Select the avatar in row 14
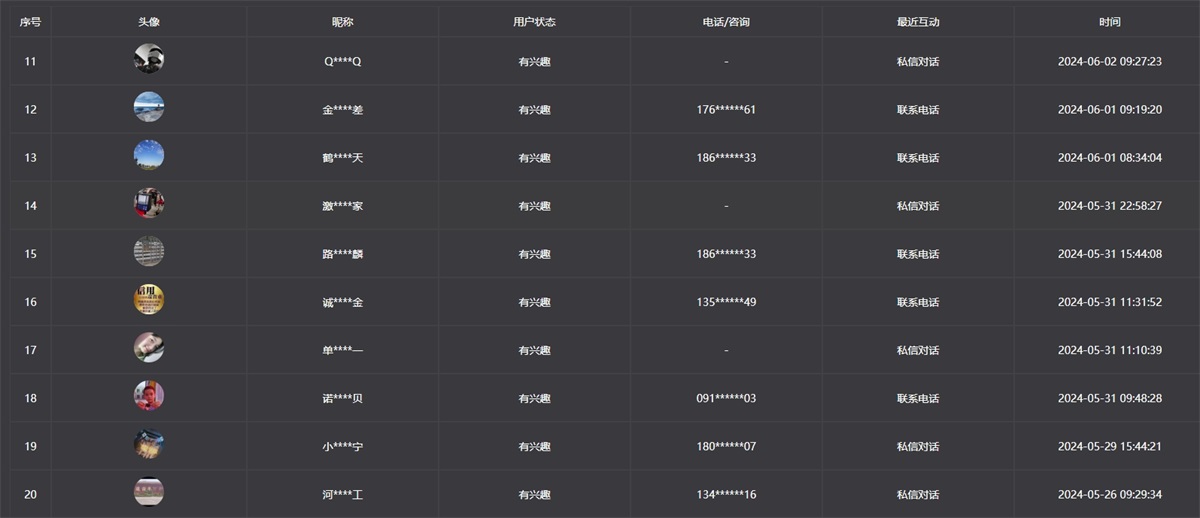The height and width of the screenshot is (518, 1200). click(149, 204)
